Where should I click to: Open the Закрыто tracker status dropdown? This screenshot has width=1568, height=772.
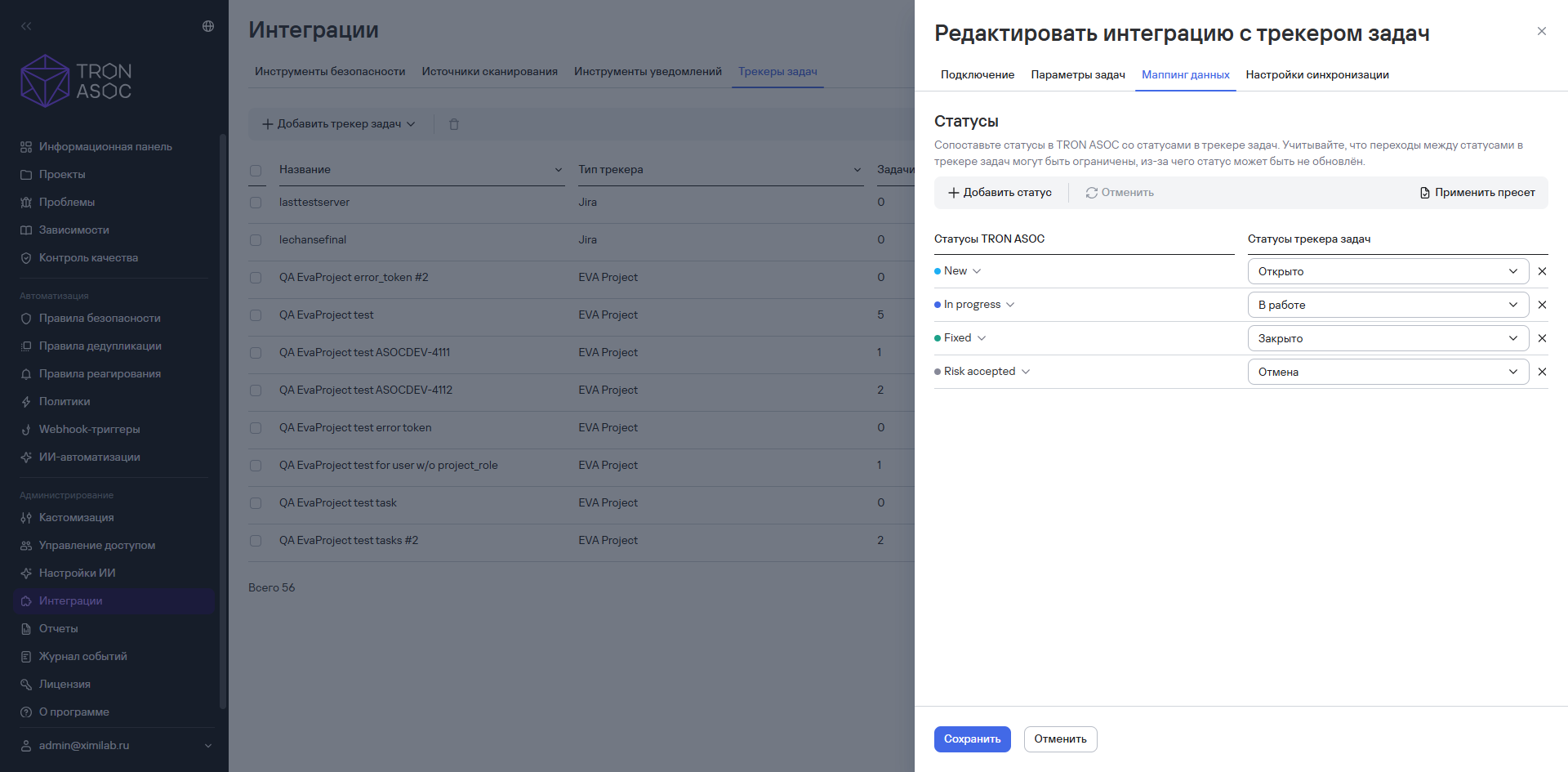[1388, 338]
